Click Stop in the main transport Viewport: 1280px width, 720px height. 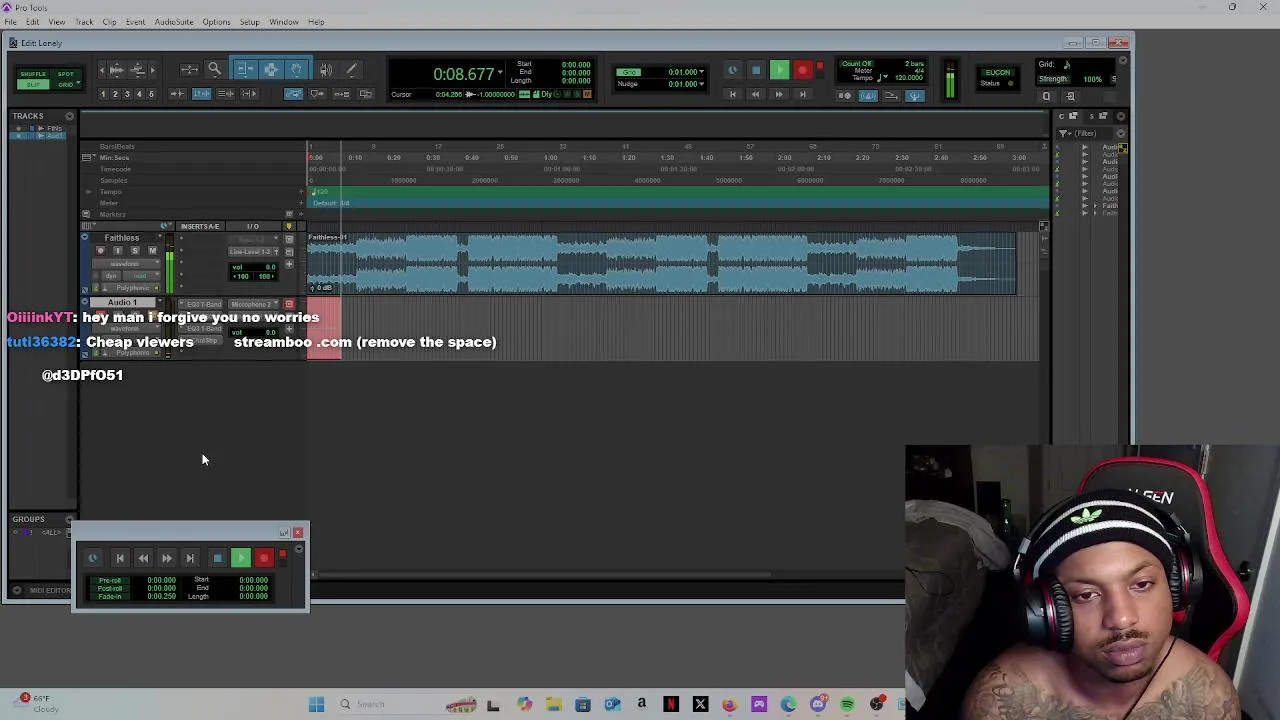tap(756, 69)
